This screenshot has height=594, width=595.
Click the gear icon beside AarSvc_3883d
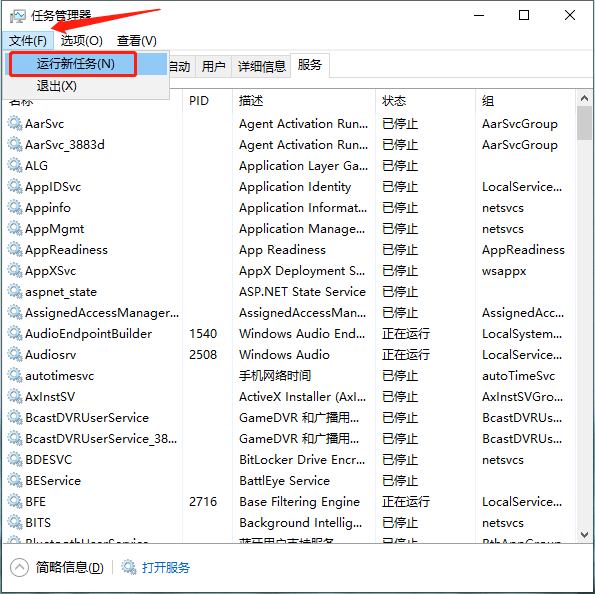click(15, 144)
